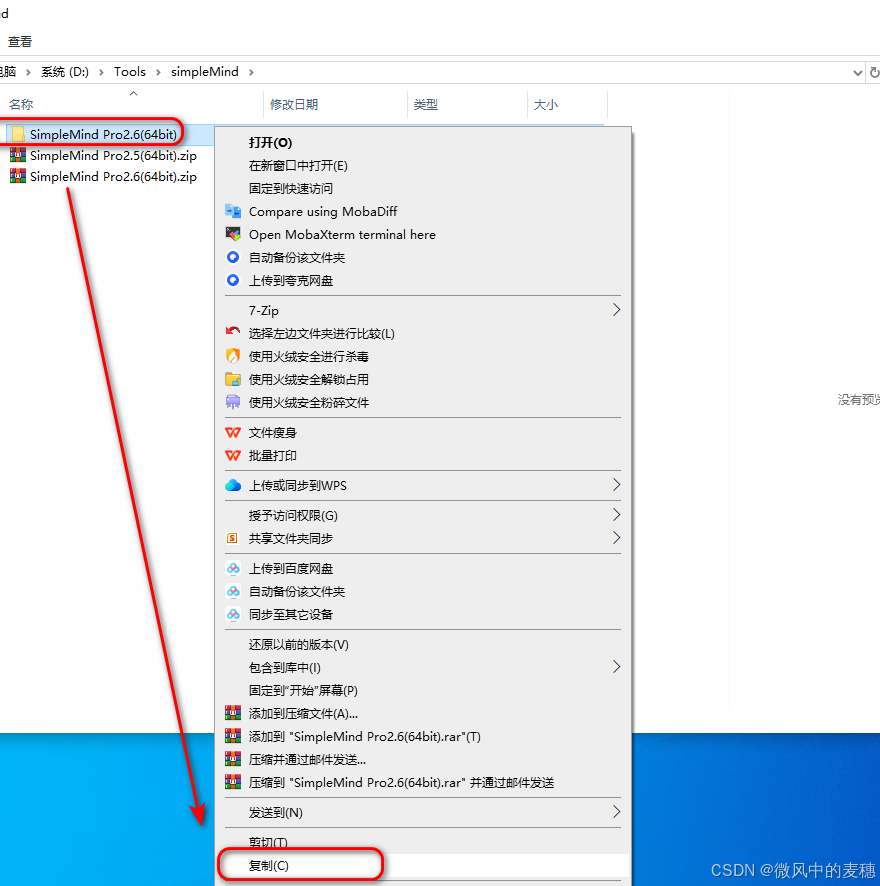
Task: Click the 批量打印 printer icon
Action: (x=231, y=456)
